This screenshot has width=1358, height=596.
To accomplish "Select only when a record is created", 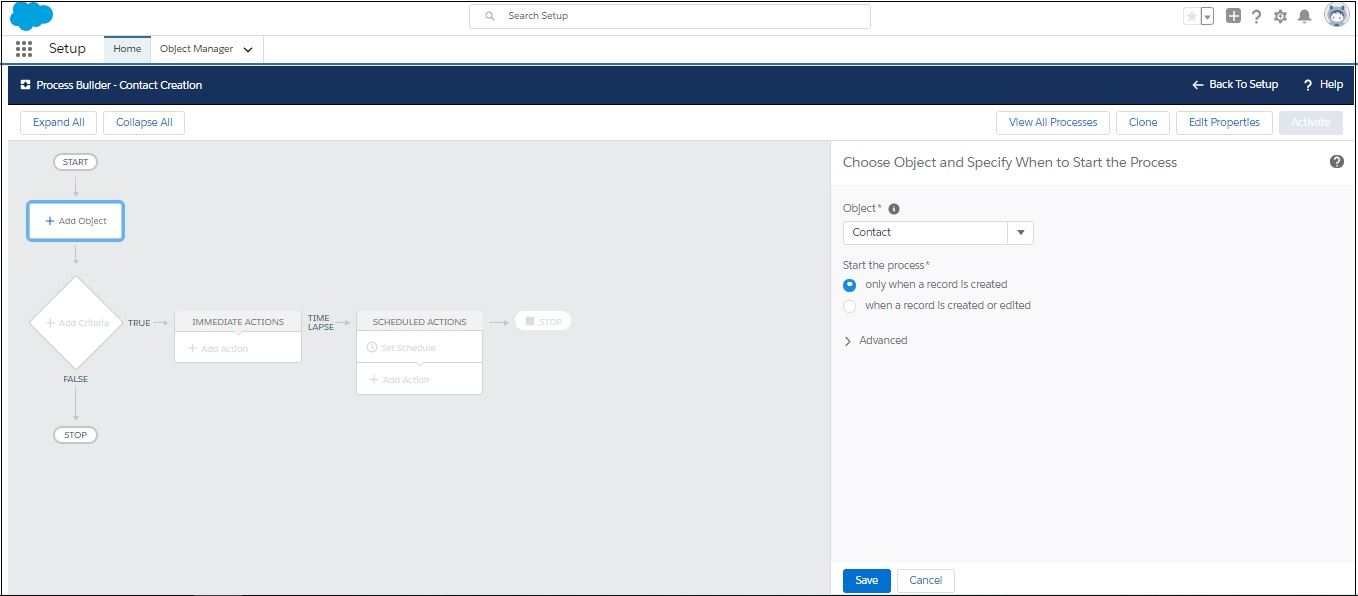I will click(x=850, y=285).
